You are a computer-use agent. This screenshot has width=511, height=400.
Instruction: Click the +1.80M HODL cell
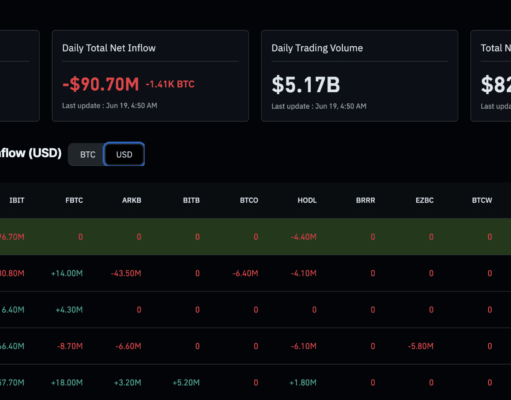click(303, 382)
